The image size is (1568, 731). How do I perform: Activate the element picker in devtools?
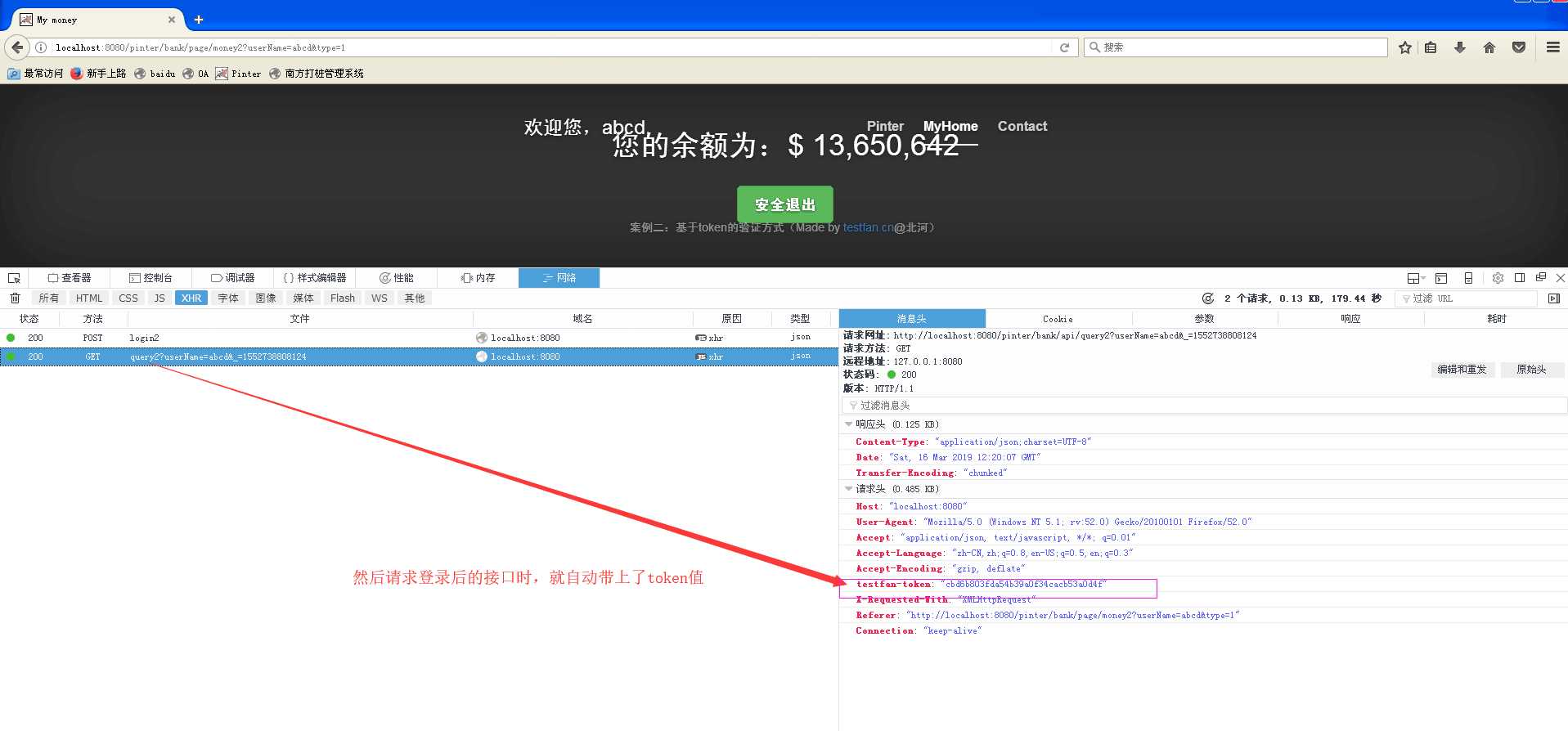point(14,278)
